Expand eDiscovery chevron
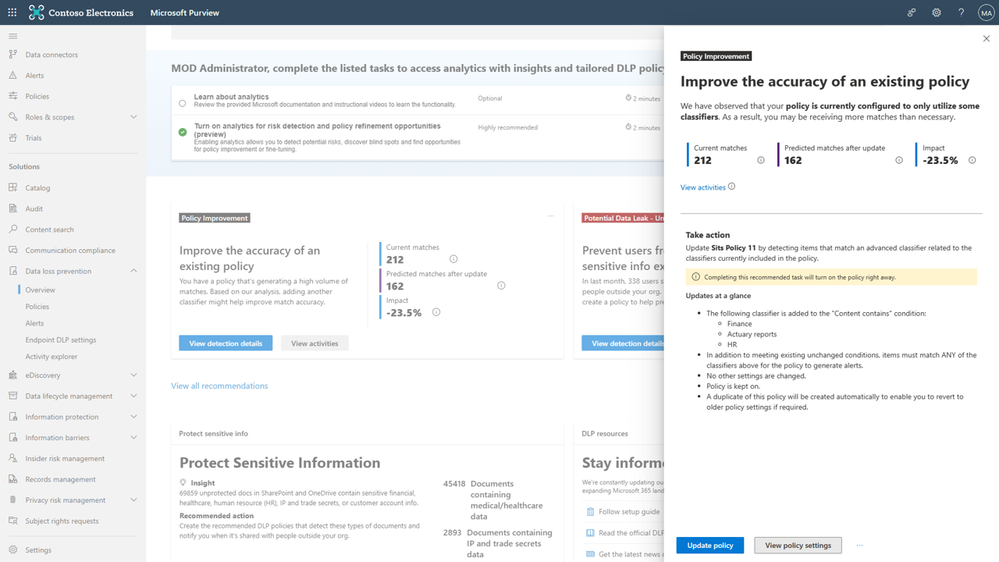The image size is (999, 562). [x=134, y=375]
